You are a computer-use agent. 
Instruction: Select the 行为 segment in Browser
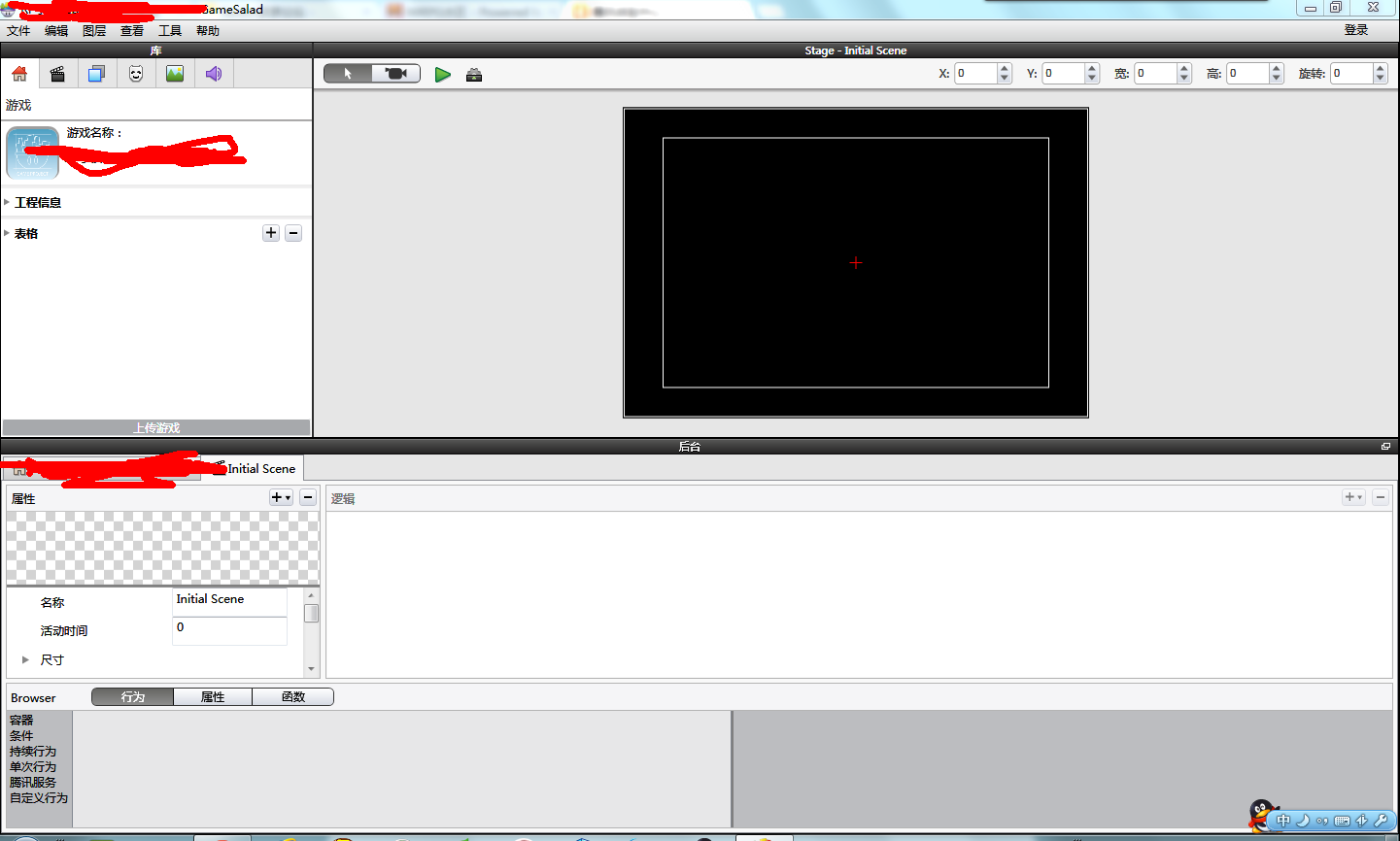(133, 697)
